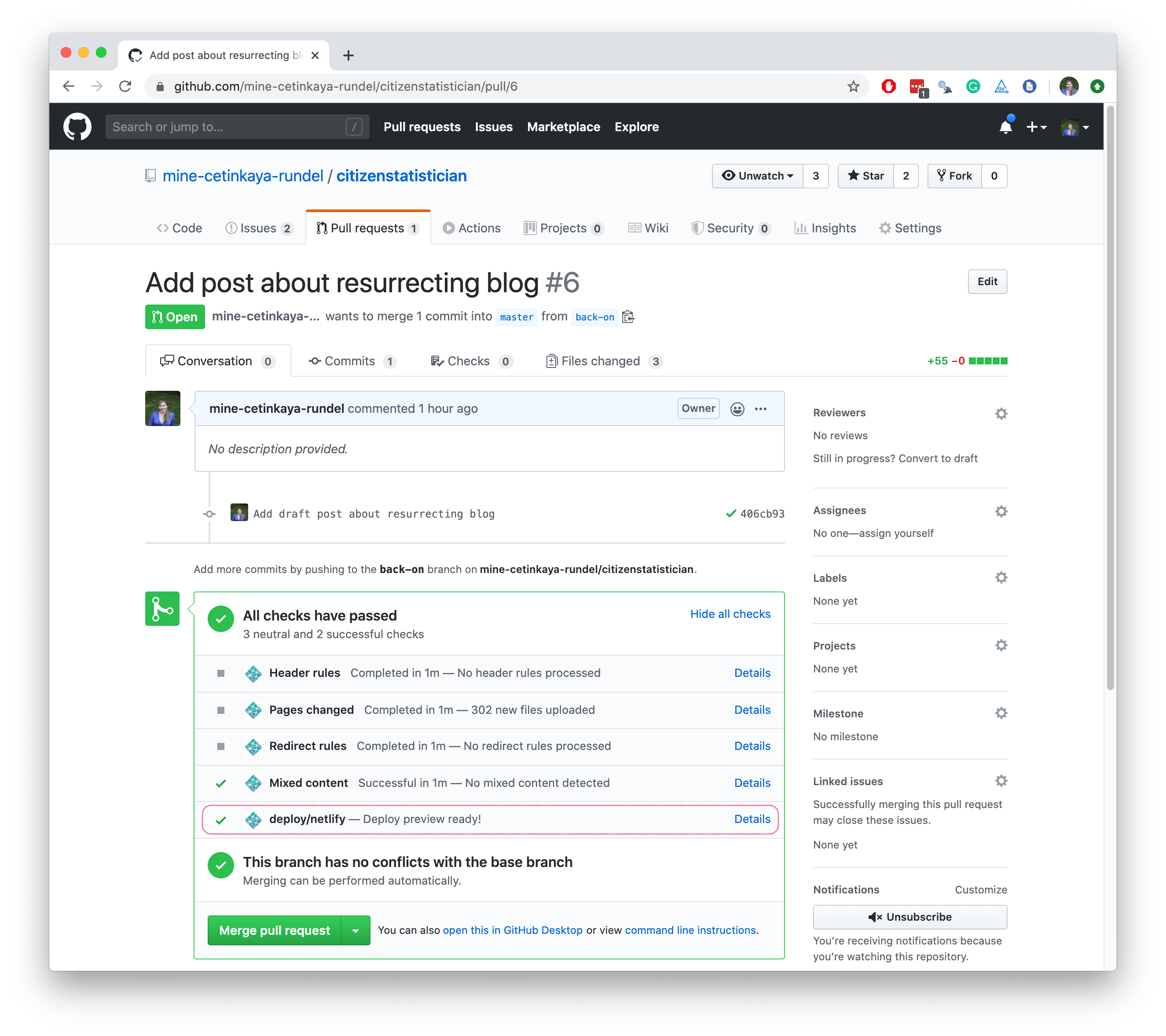The height and width of the screenshot is (1036, 1166).
Task: Click Merge pull request
Action: coord(275,930)
